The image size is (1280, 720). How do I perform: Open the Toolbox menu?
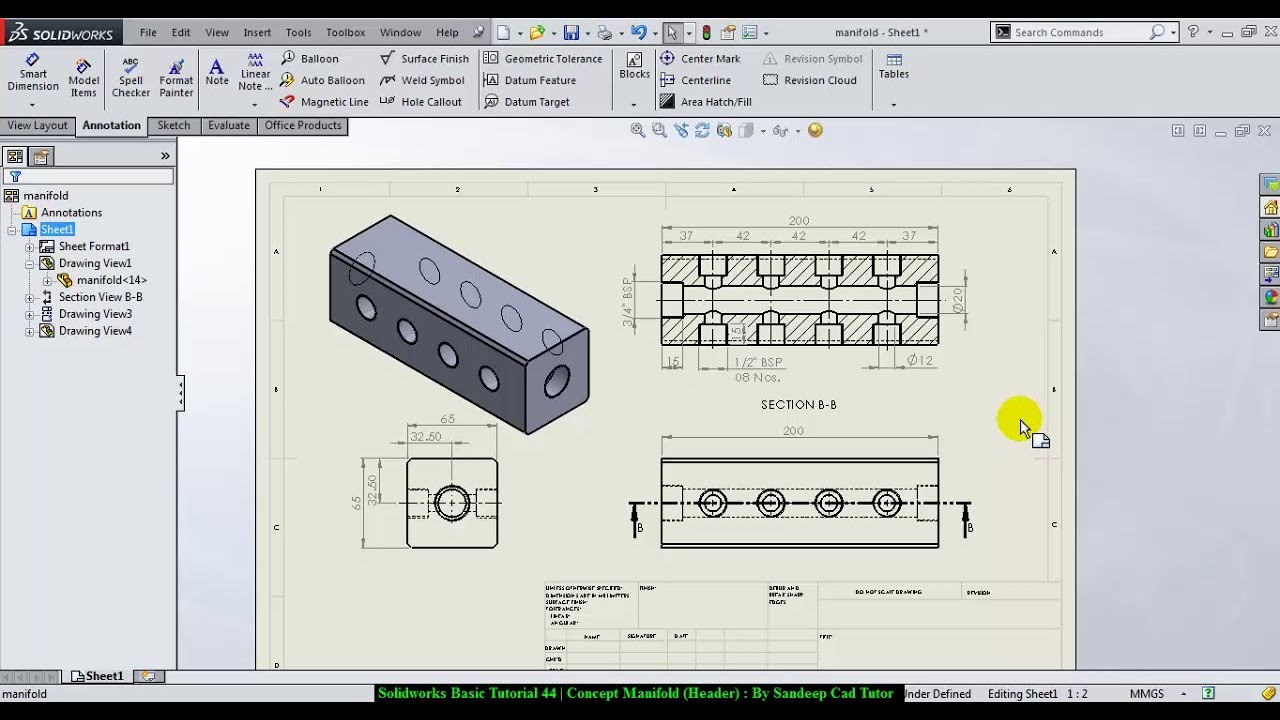pyautogui.click(x=346, y=33)
